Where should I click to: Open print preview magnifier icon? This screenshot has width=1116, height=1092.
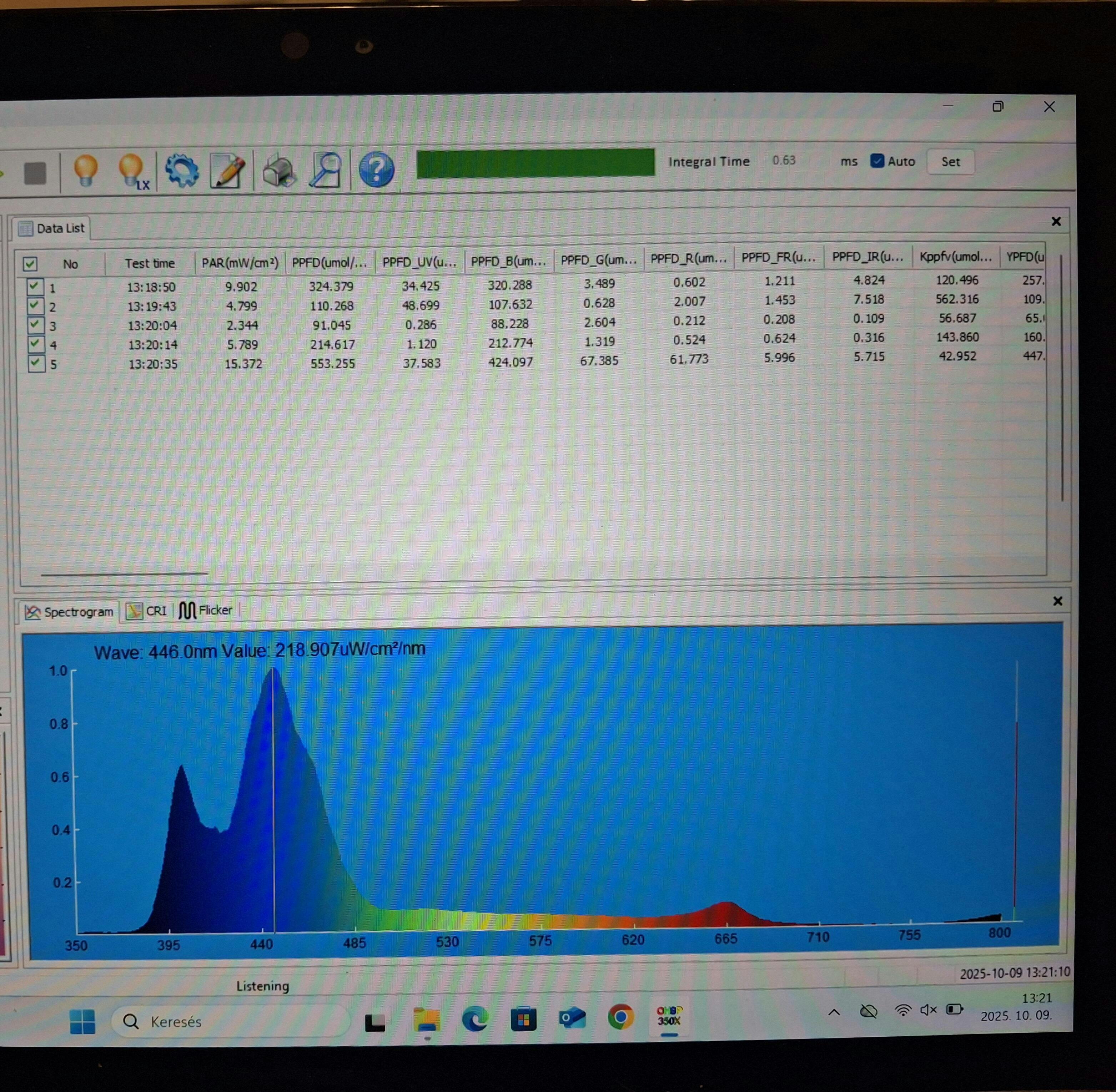click(x=325, y=170)
